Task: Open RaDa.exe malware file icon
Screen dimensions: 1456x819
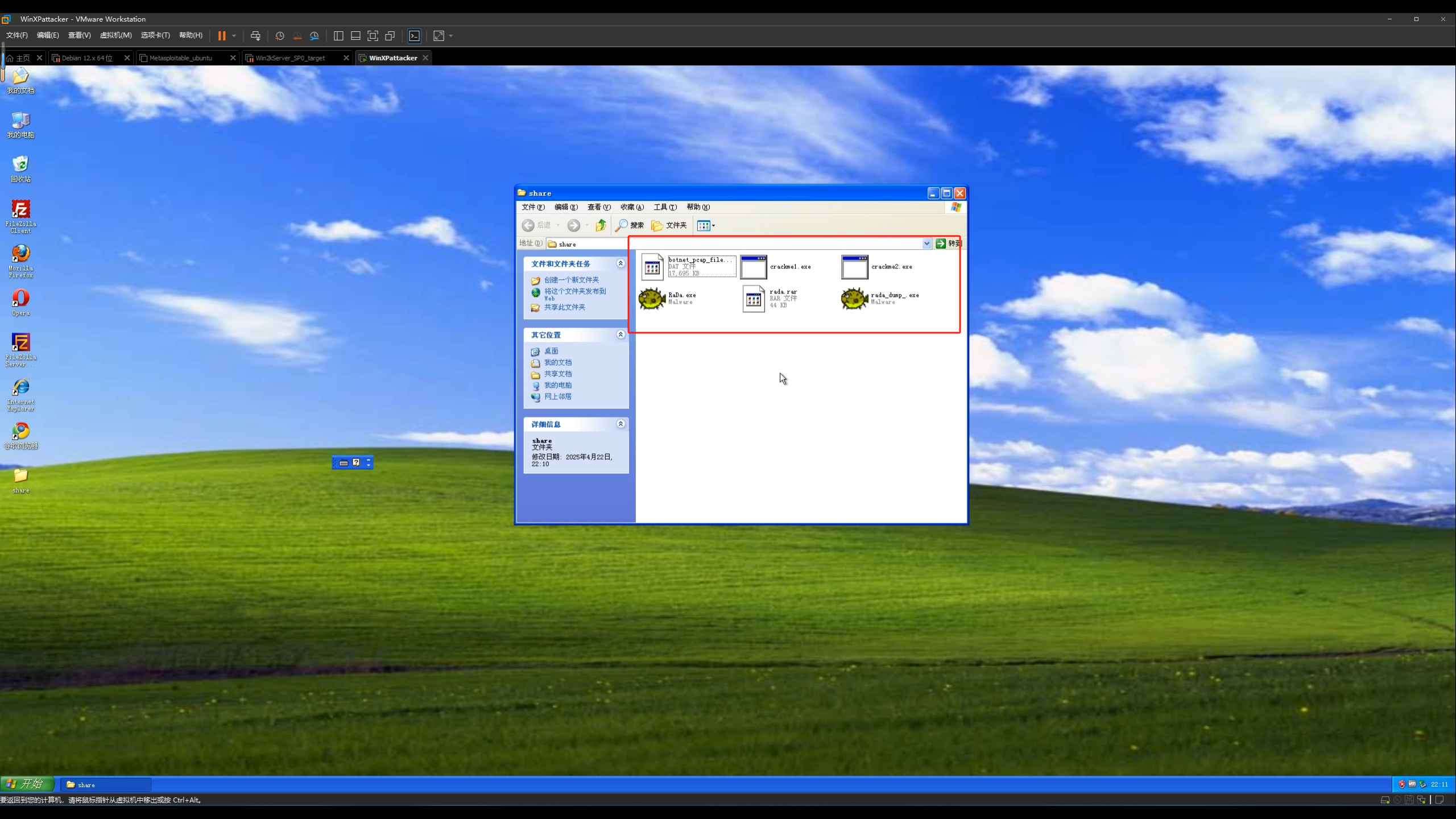Action: (652, 298)
